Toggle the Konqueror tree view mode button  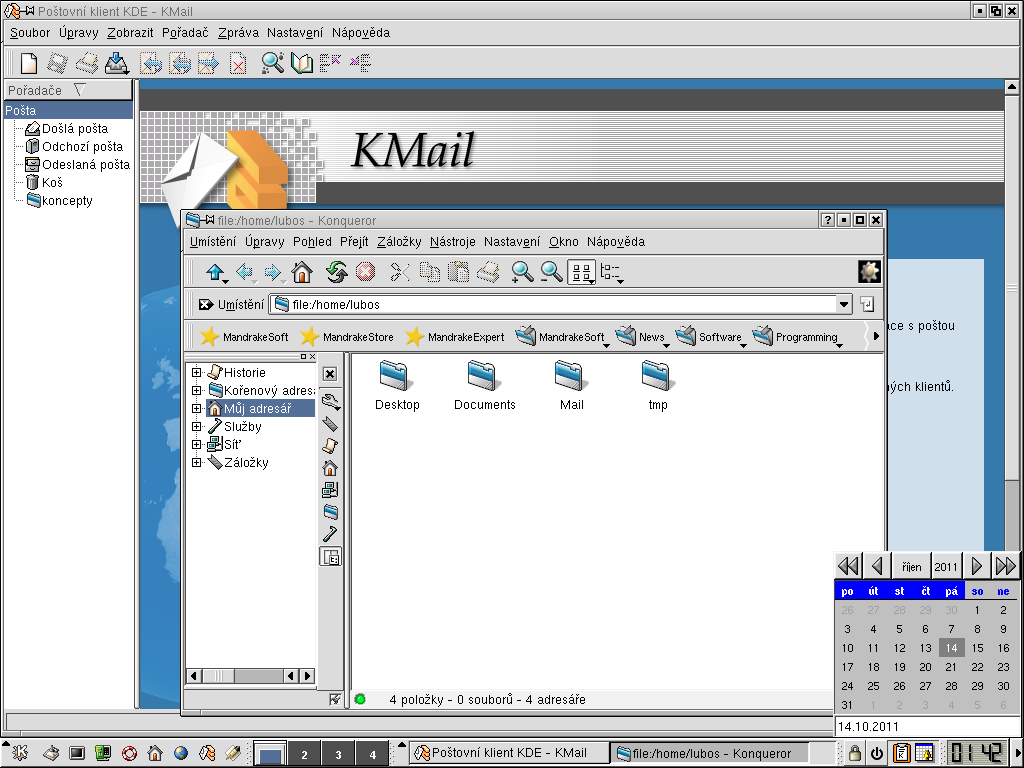[611, 272]
